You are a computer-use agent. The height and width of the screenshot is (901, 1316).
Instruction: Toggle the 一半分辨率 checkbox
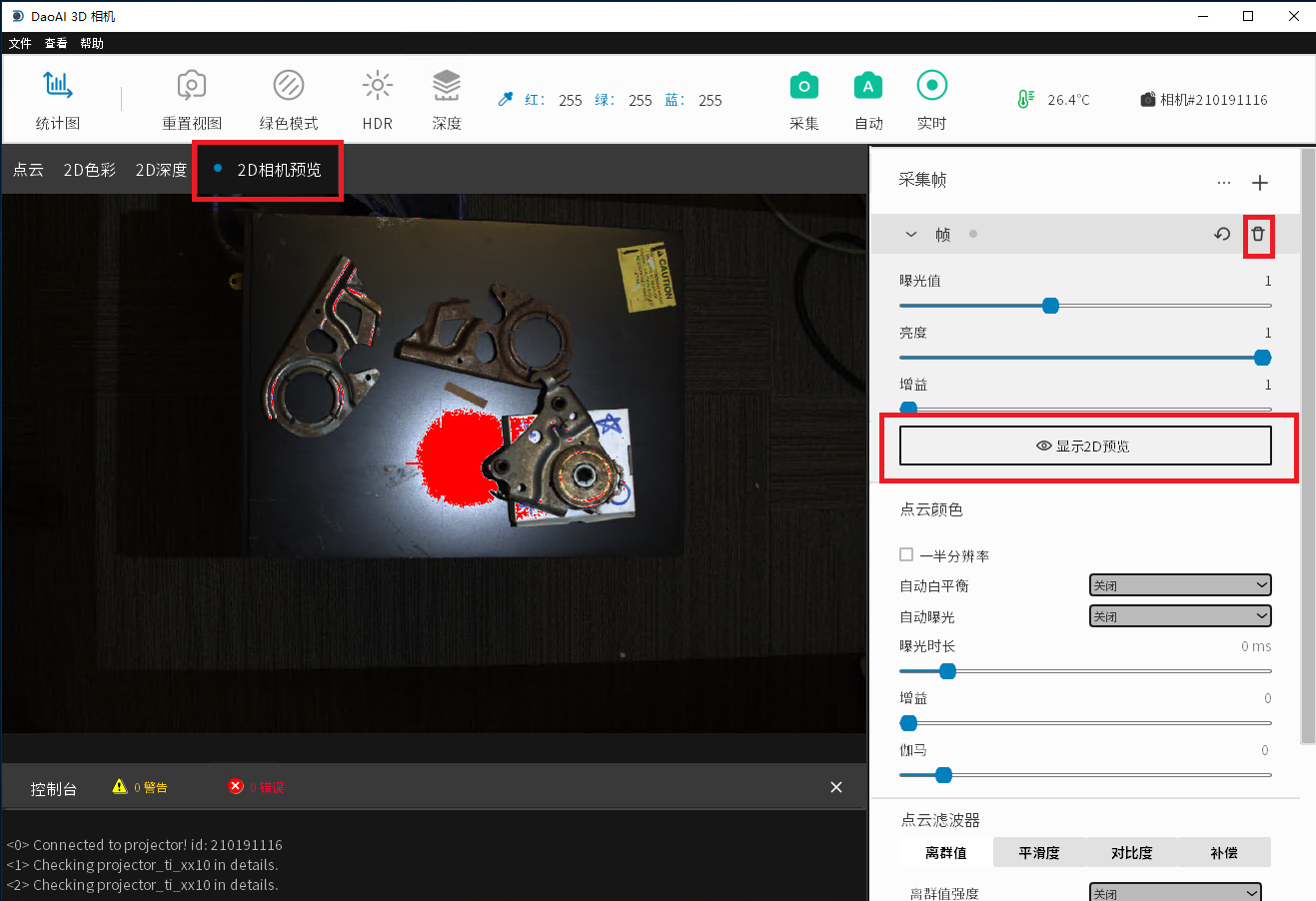click(906, 554)
